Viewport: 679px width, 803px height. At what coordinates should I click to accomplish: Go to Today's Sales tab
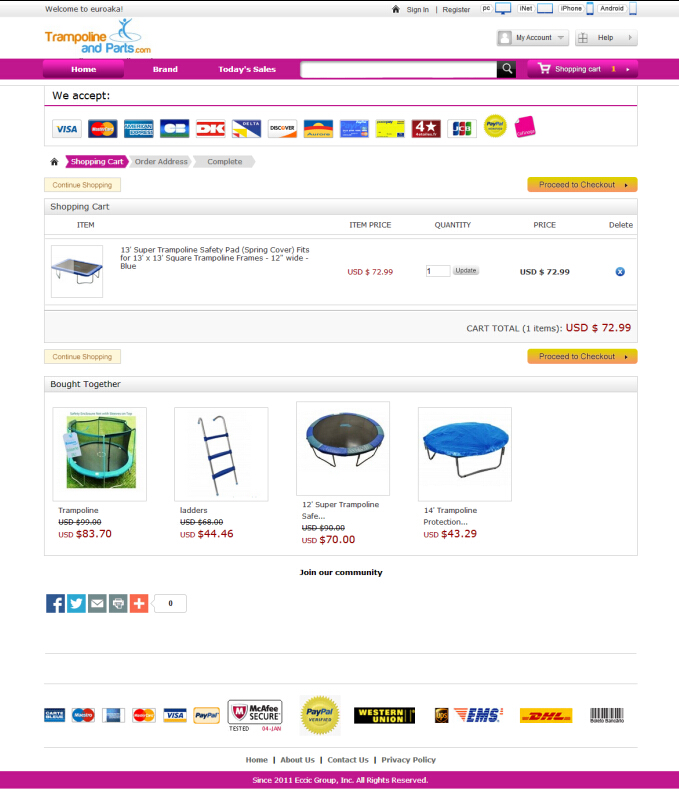247,69
